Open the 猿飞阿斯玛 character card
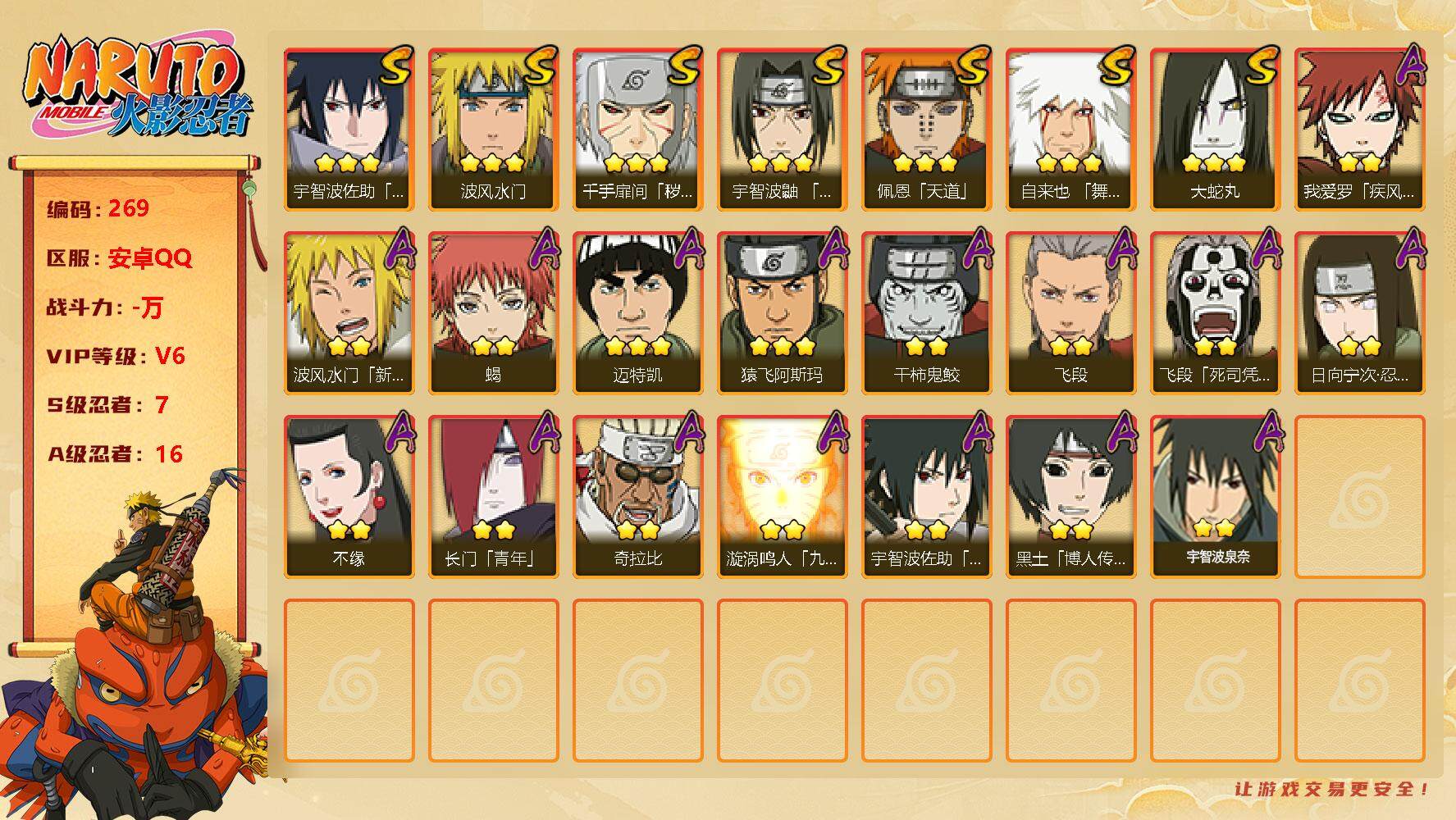Viewport: 1456px width, 820px height. [x=782, y=313]
